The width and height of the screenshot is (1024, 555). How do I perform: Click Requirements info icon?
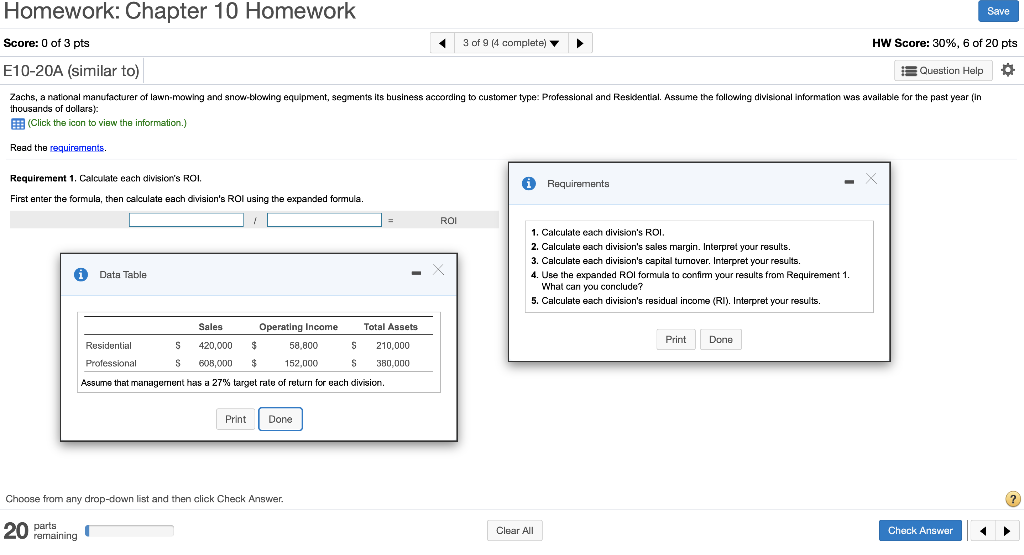529,183
